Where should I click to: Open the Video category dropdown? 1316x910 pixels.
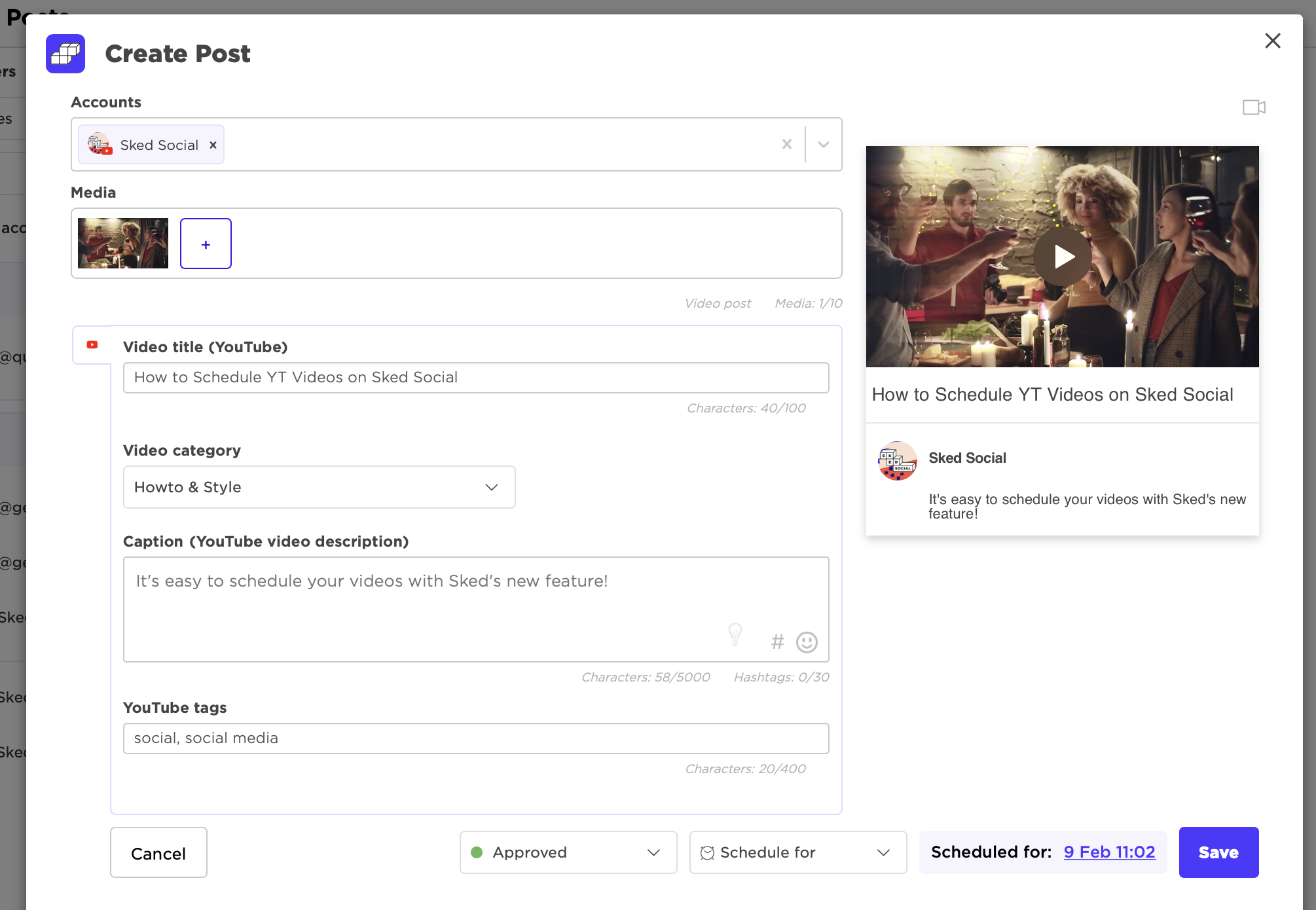pos(320,487)
